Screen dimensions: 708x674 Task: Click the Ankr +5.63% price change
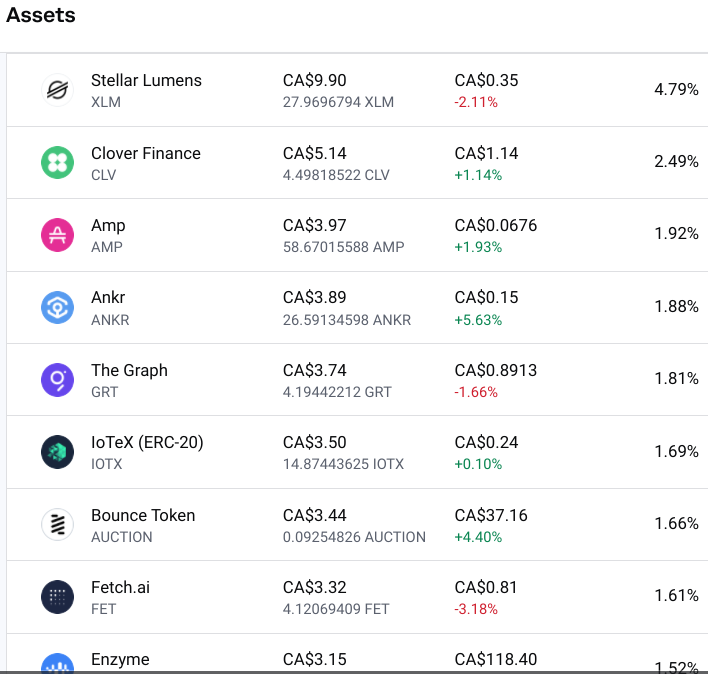click(x=478, y=320)
